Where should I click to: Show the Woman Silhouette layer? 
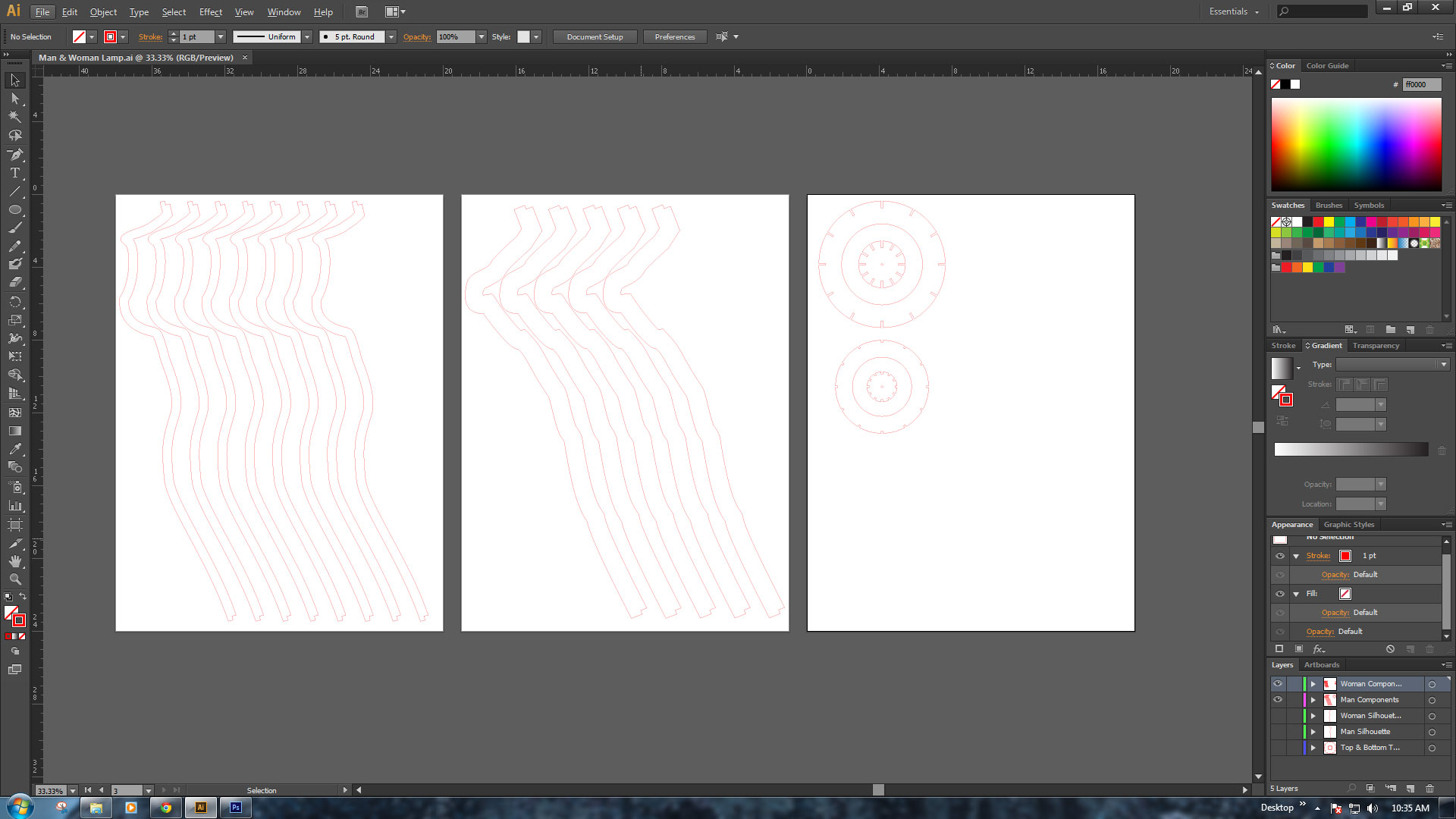1279,716
